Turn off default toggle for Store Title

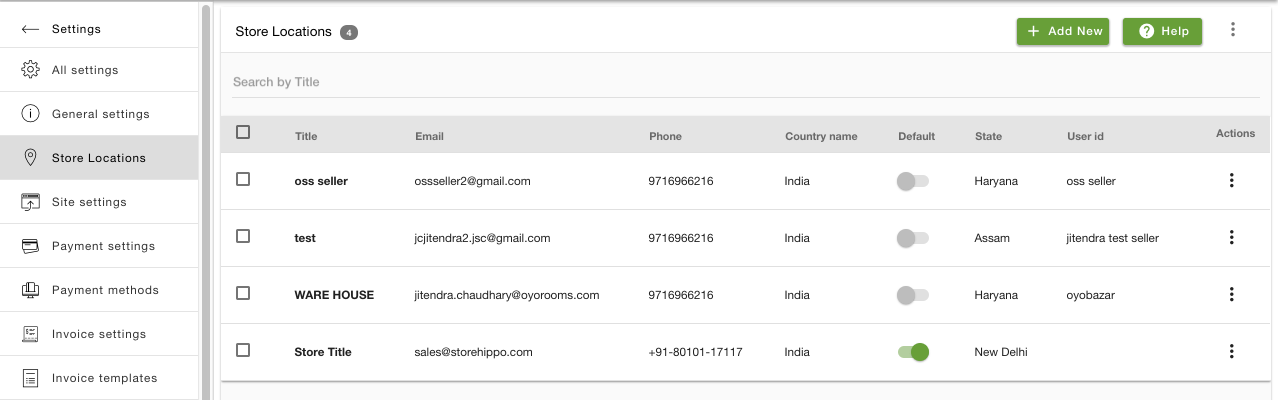[x=913, y=352]
